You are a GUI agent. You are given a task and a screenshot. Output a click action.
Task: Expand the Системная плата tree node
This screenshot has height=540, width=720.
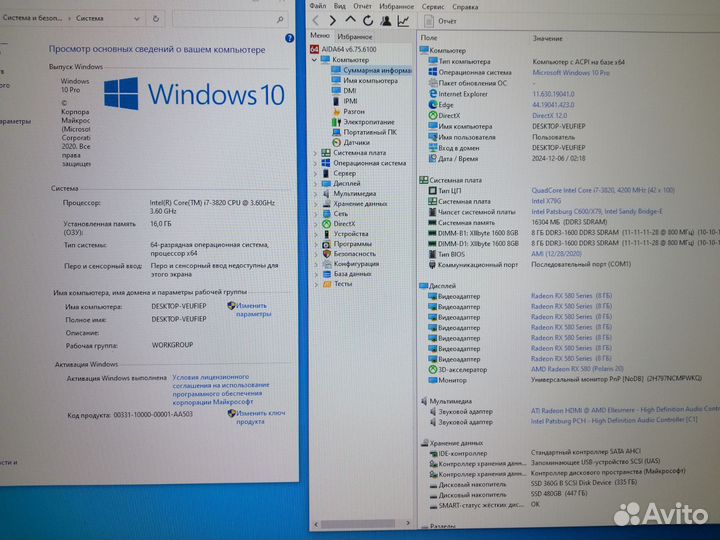[x=315, y=153]
